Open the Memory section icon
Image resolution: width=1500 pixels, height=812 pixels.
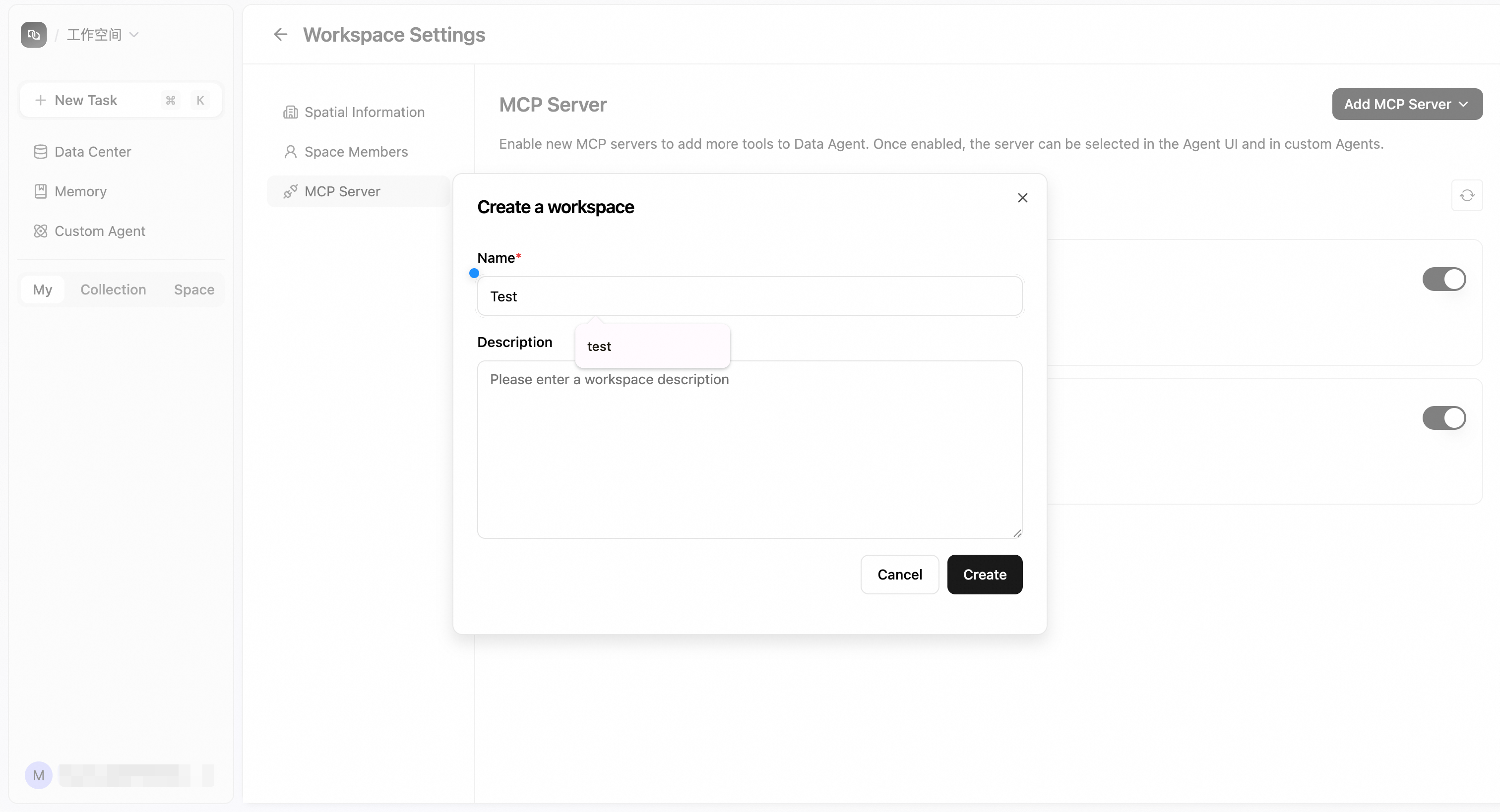(x=40, y=191)
